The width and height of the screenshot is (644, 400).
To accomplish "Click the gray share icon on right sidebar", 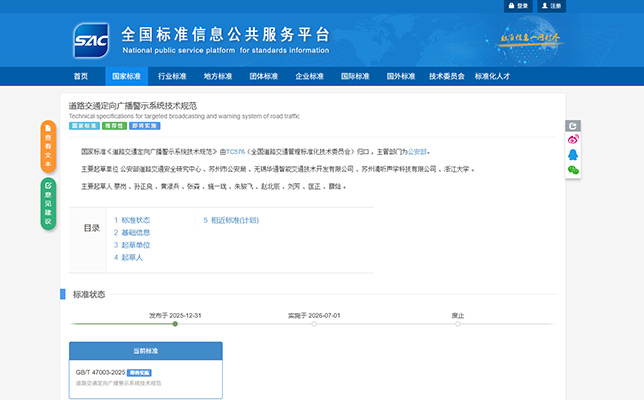I will click(x=573, y=126).
